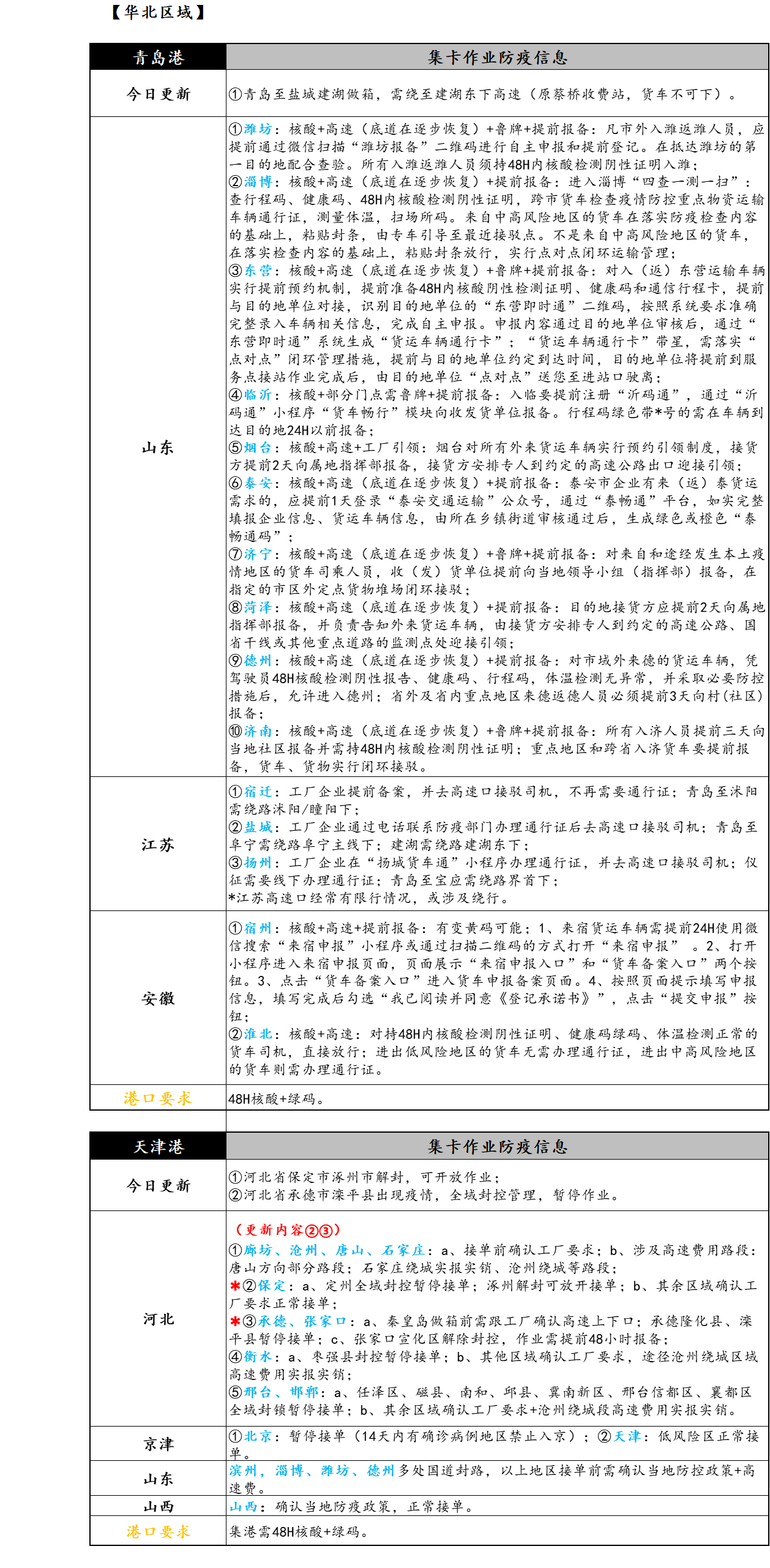Select orange 港口要求 label in 青岛港 table
Screen dimensions: 770x1568
point(158,1098)
